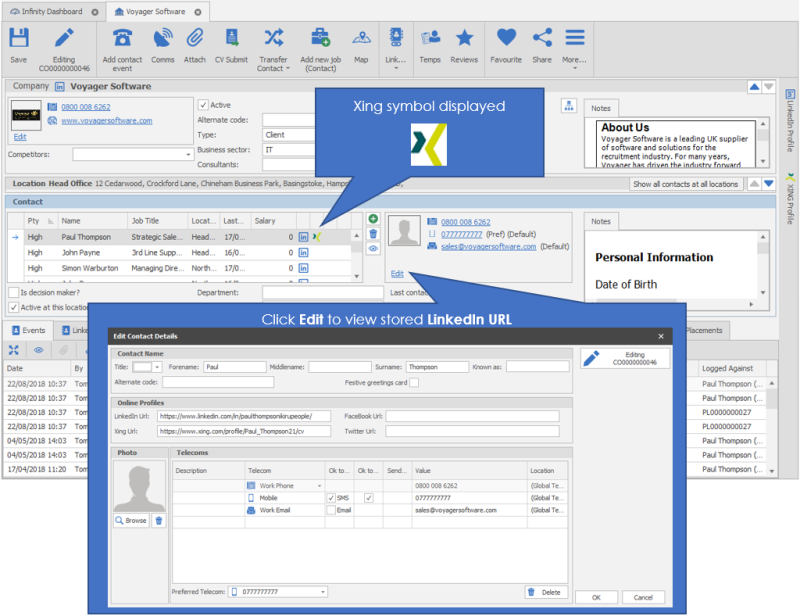
Task: Open LinkedIn icon on Paul Thompson's row
Action: pyautogui.click(x=303, y=237)
